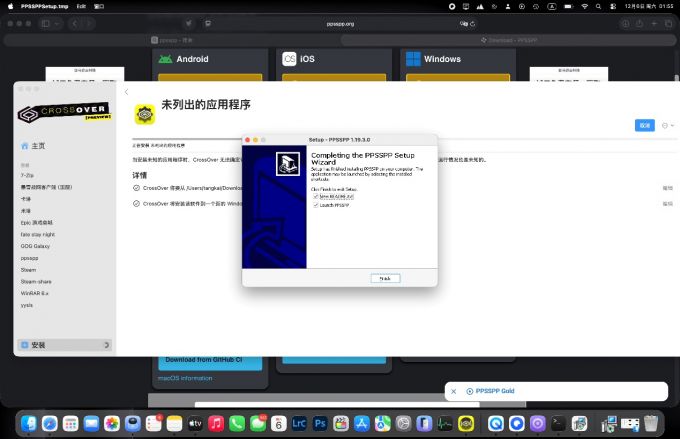680x439 pixels.
Task: Click check icon on second CrossOver detail row
Action: pyautogui.click(x=136, y=204)
